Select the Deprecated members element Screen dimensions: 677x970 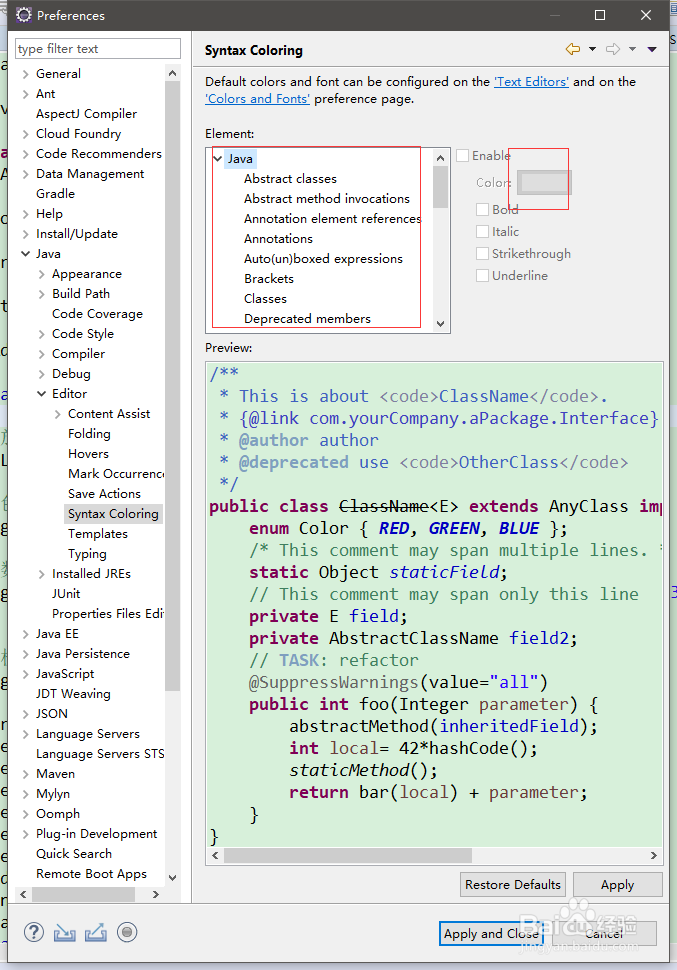pyautogui.click(x=307, y=319)
